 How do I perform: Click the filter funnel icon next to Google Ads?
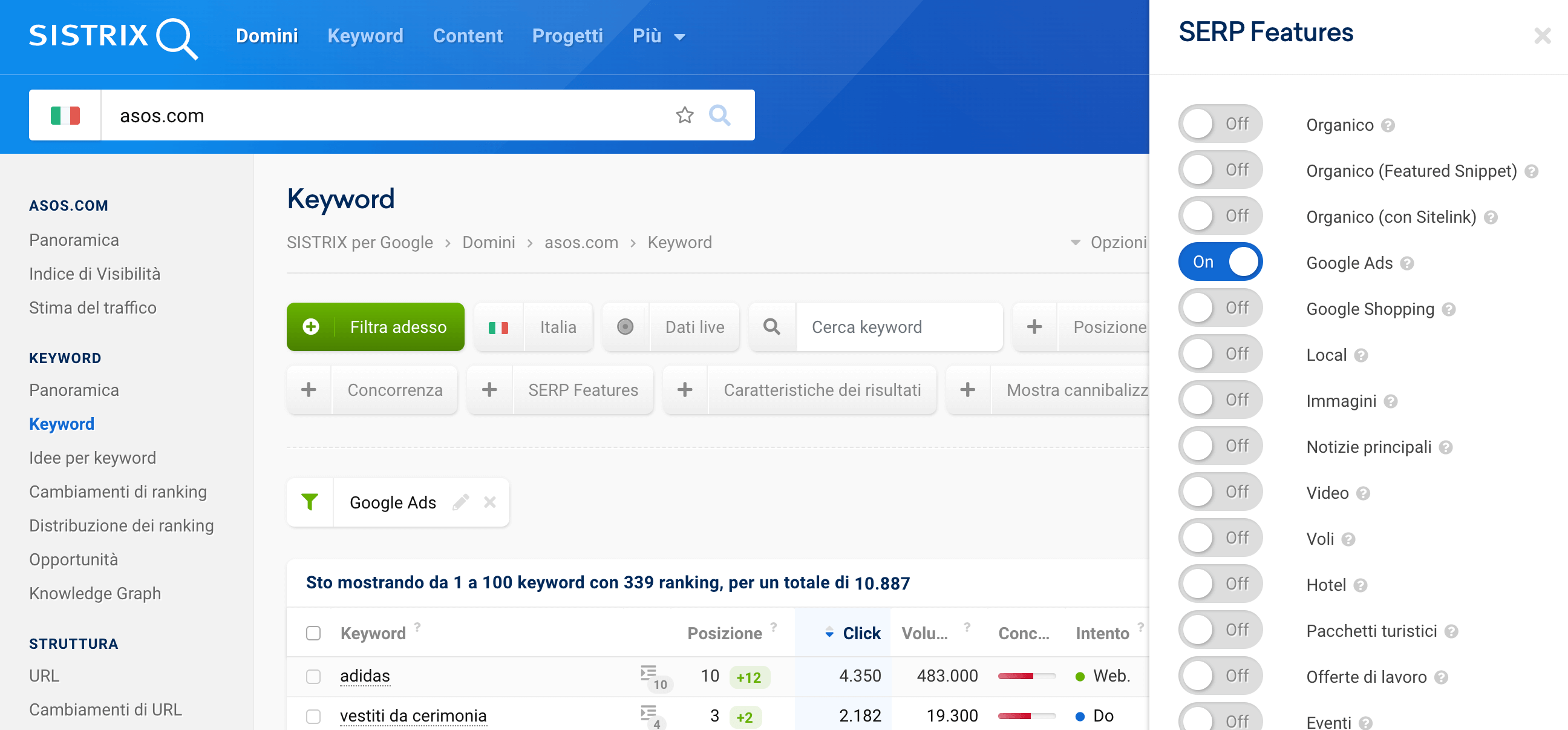coord(310,502)
